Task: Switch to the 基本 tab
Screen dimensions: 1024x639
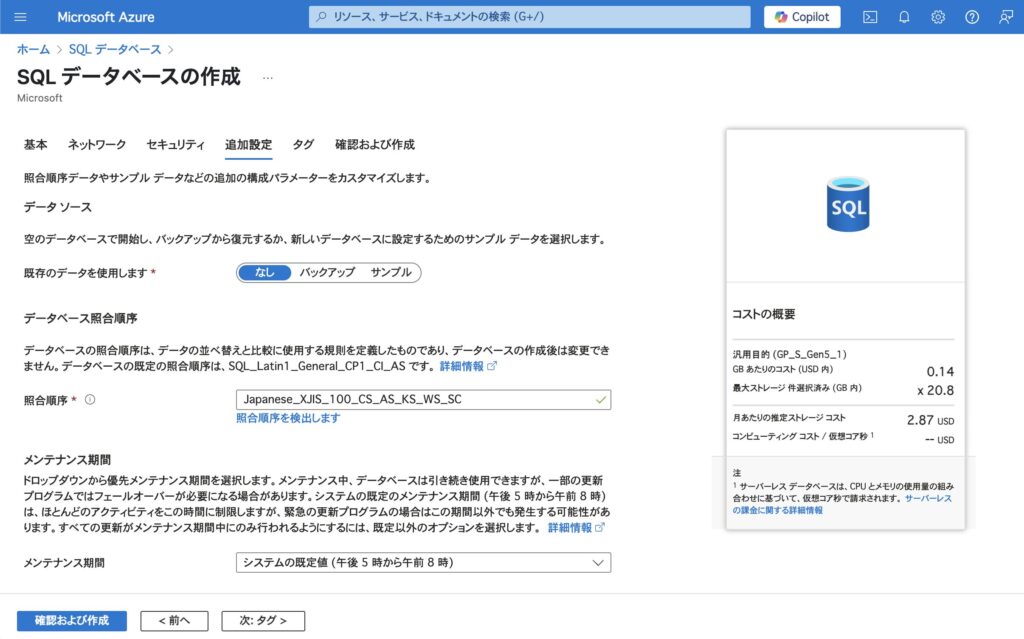Action: (35, 144)
